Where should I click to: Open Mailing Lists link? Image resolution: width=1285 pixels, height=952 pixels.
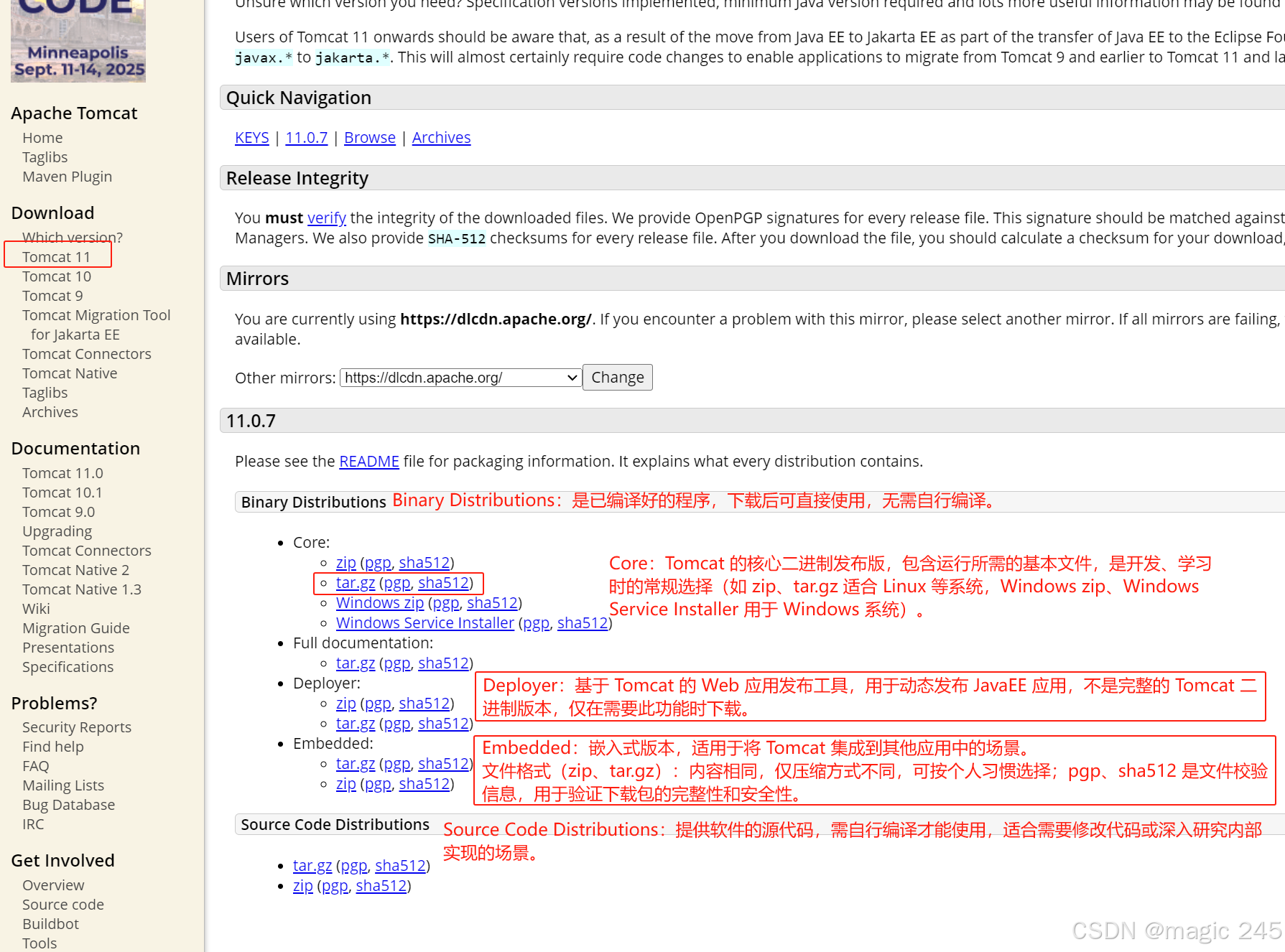63,785
